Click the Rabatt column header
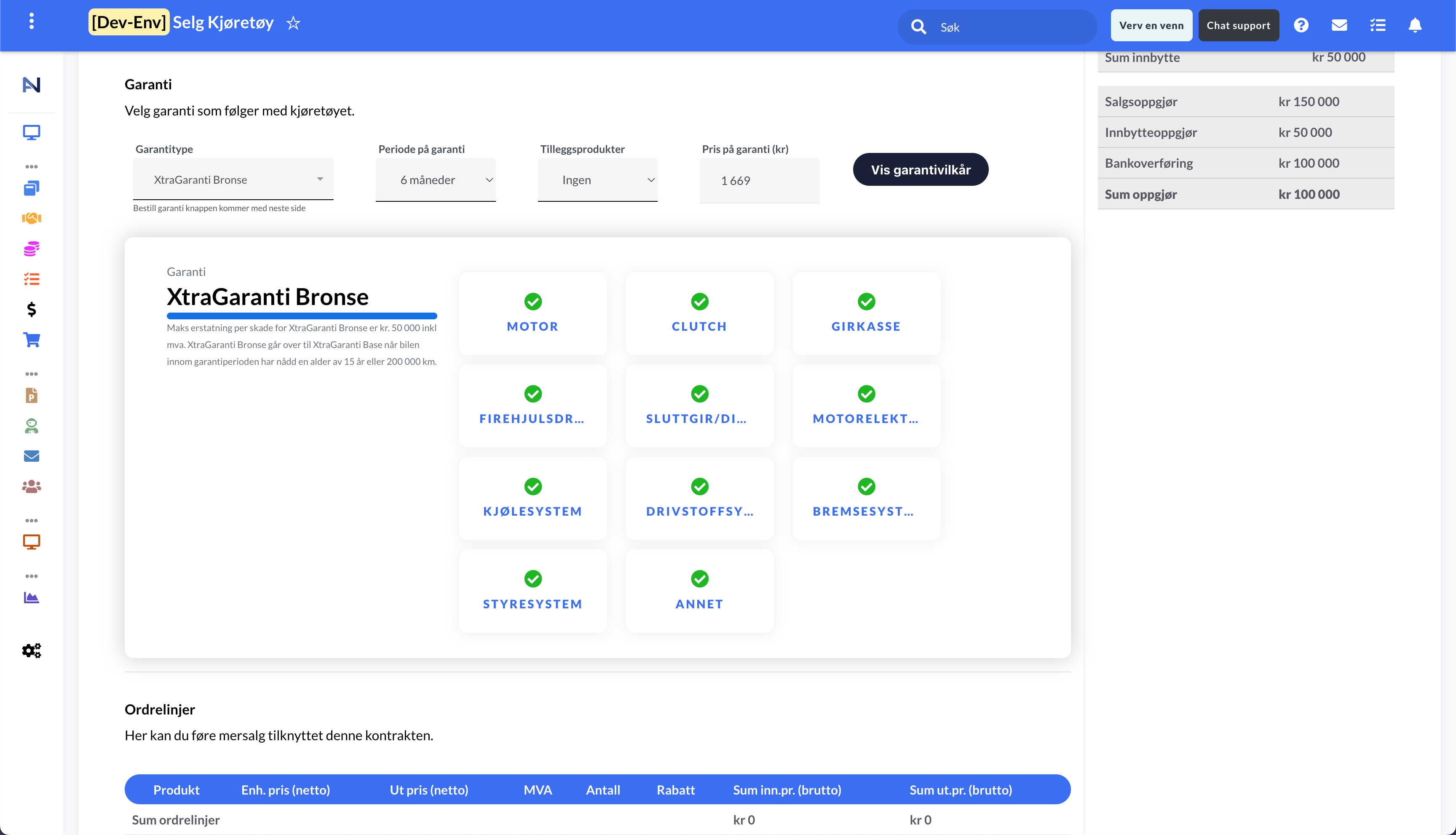The image size is (1456, 835). (675, 790)
